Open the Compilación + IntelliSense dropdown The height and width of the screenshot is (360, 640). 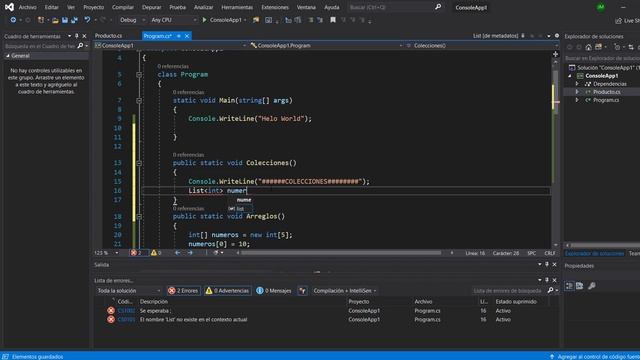click(344, 291)
